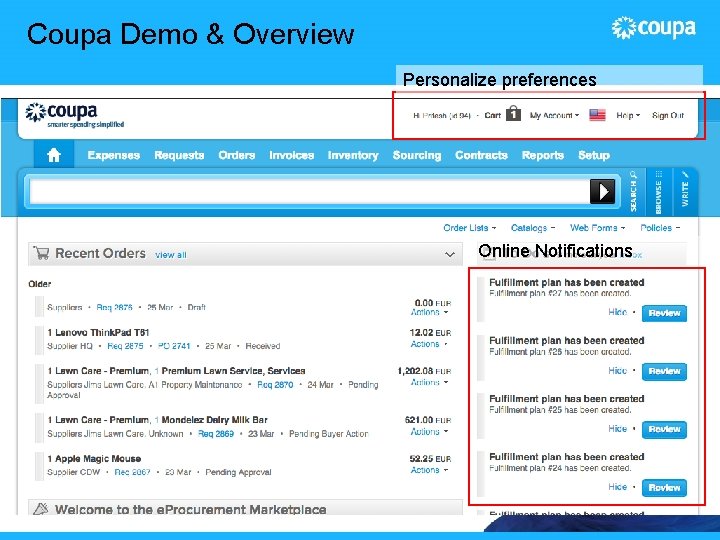Click view all recent orders link
Image resolution: width=720 pixels, height=540 pixels.
point(171,255)
